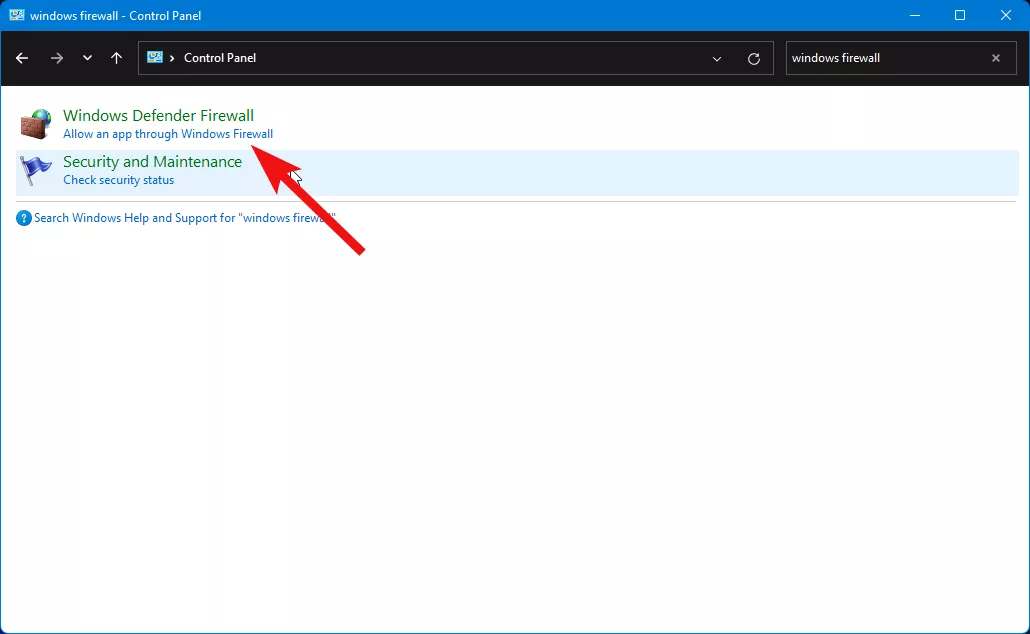Click the Control Panel icon in address bar
Screen dimensions: 1030x634
pos(155,57)
